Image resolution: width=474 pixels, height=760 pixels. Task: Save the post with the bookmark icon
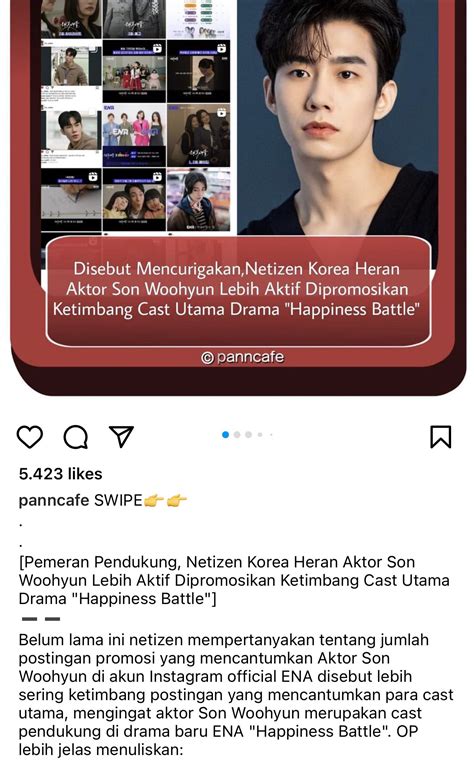pos(441,436)
